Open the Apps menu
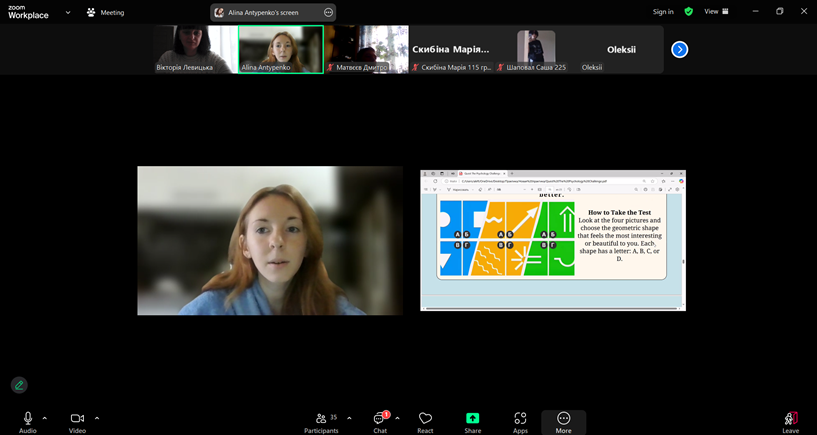The height and width of the screenshot is (435, 817). pos(520,422)
